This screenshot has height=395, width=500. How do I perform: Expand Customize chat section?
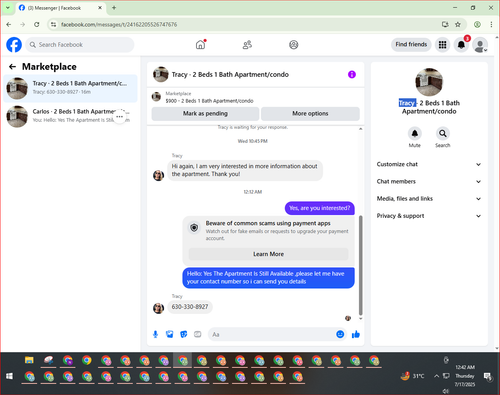(429, 164)
